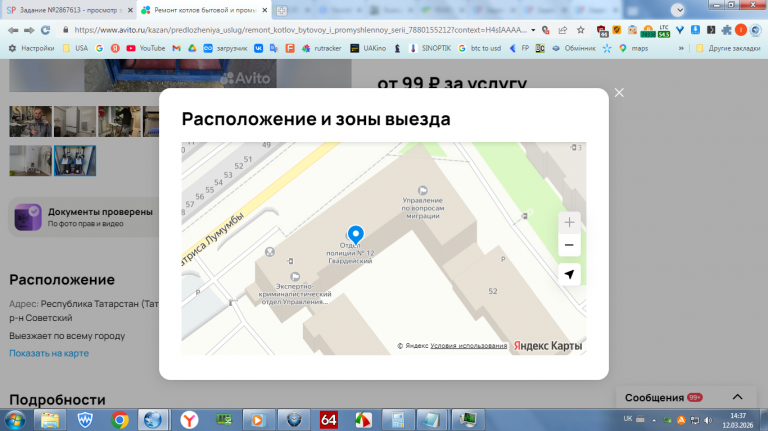Open Другие закладки folder
Image resolution: width=768 pixels, height=431 pixels.
point(728,48)
